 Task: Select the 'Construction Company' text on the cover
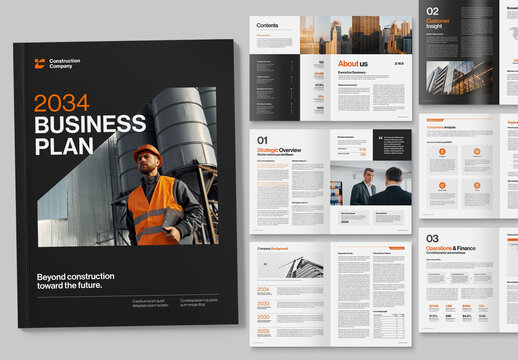click(x=65, y=64)
